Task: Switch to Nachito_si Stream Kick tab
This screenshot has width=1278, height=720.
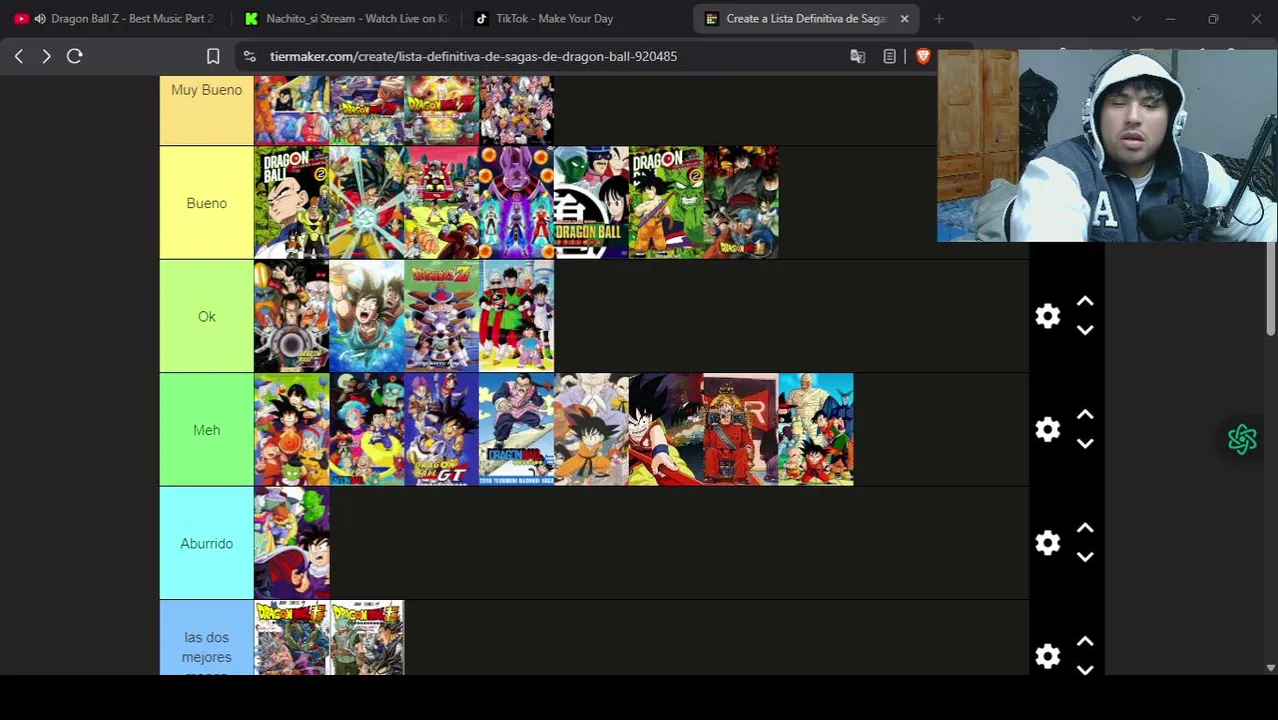Action: coord(346,18)
